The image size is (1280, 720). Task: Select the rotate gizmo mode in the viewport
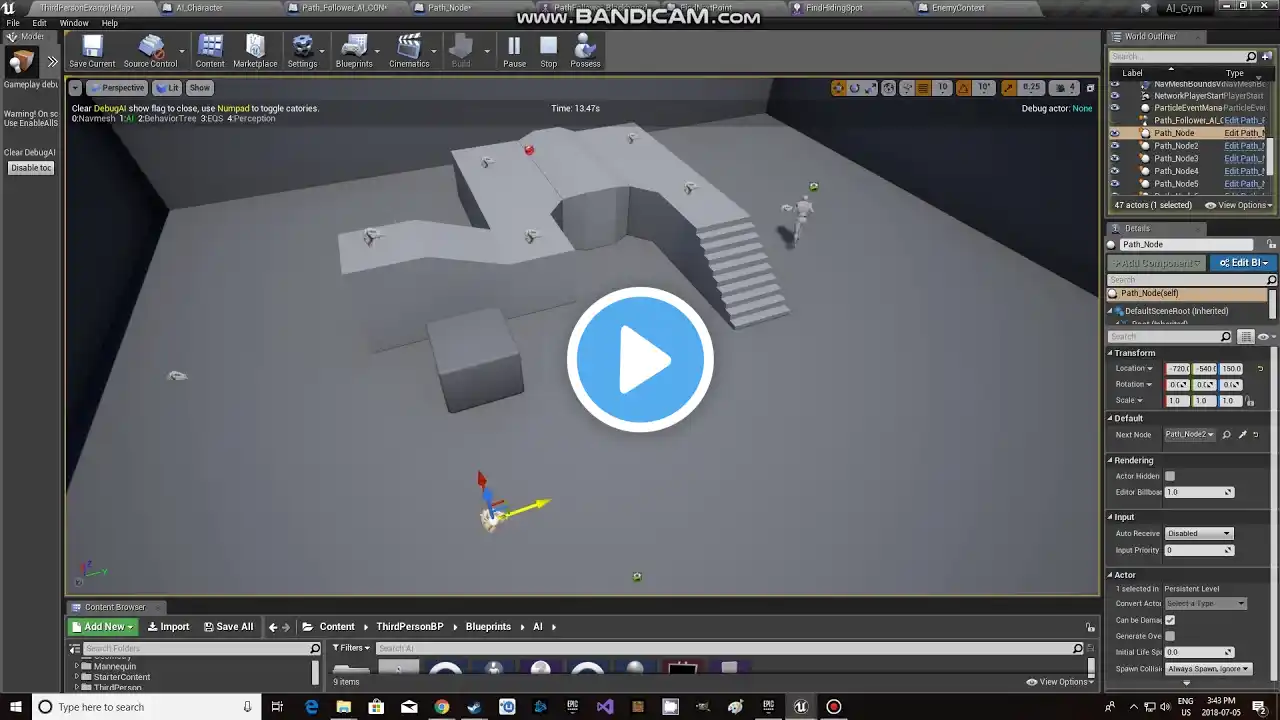click(855, 88)
